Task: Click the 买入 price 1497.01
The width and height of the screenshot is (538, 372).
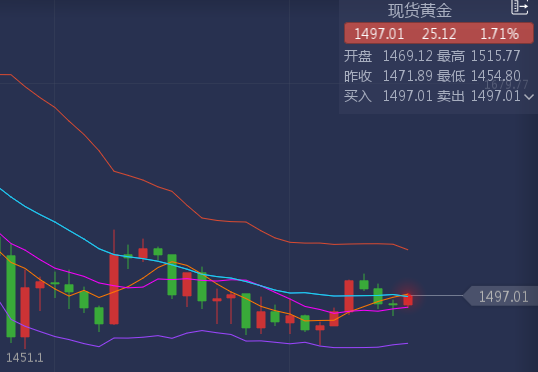Action: (x=408, y=96)
